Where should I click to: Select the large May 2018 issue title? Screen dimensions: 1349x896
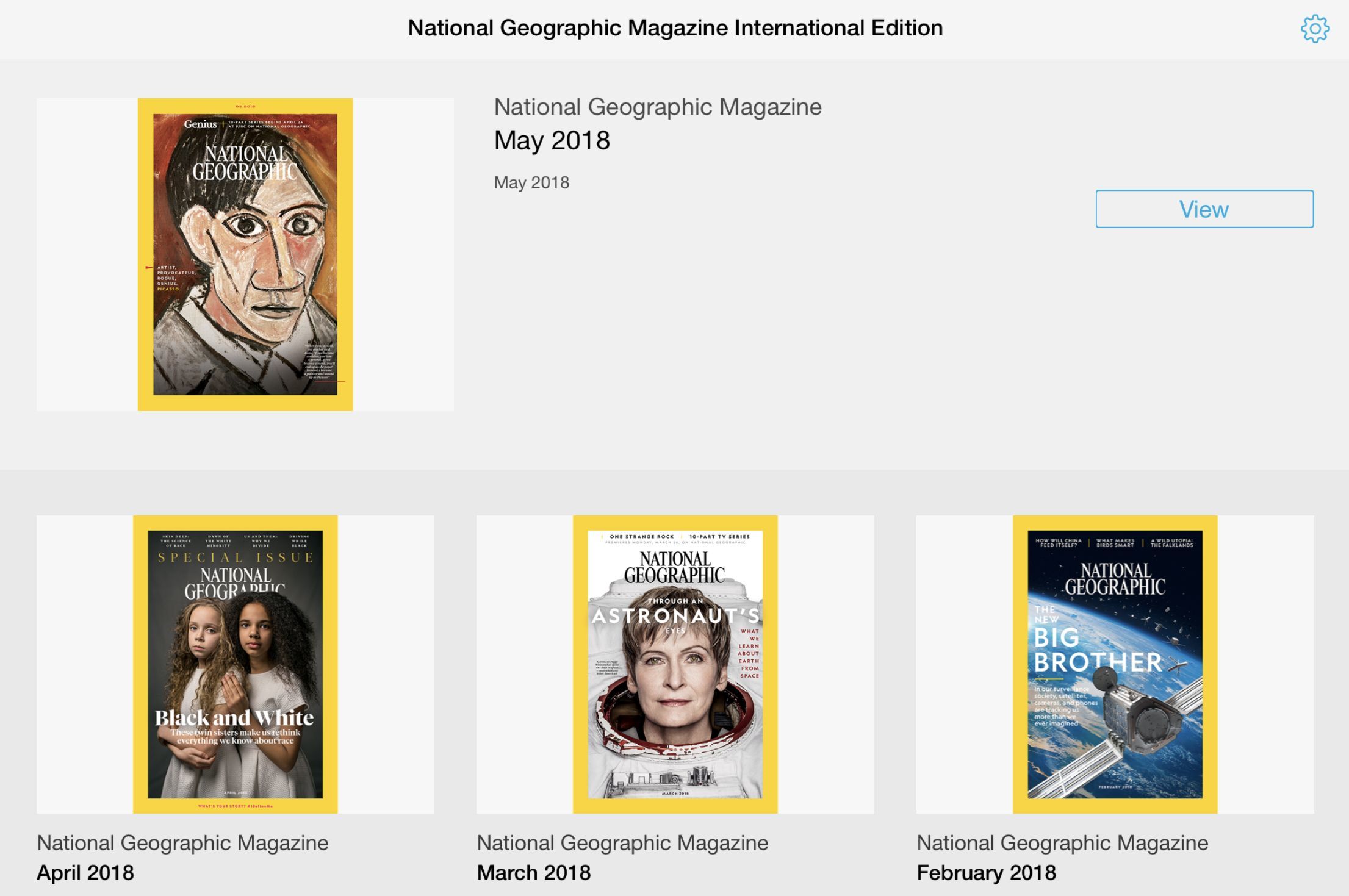pyautogui.click(x=552, y=141)
